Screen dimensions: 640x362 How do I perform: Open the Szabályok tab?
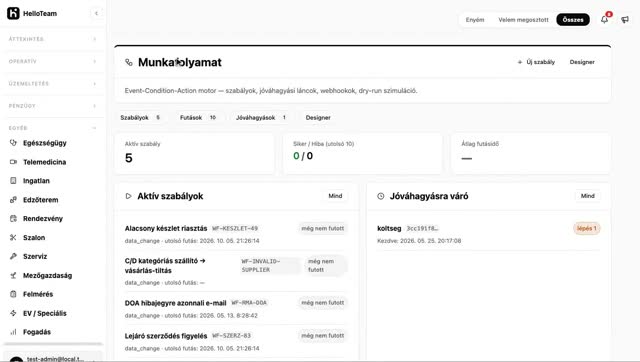point(140,118)
